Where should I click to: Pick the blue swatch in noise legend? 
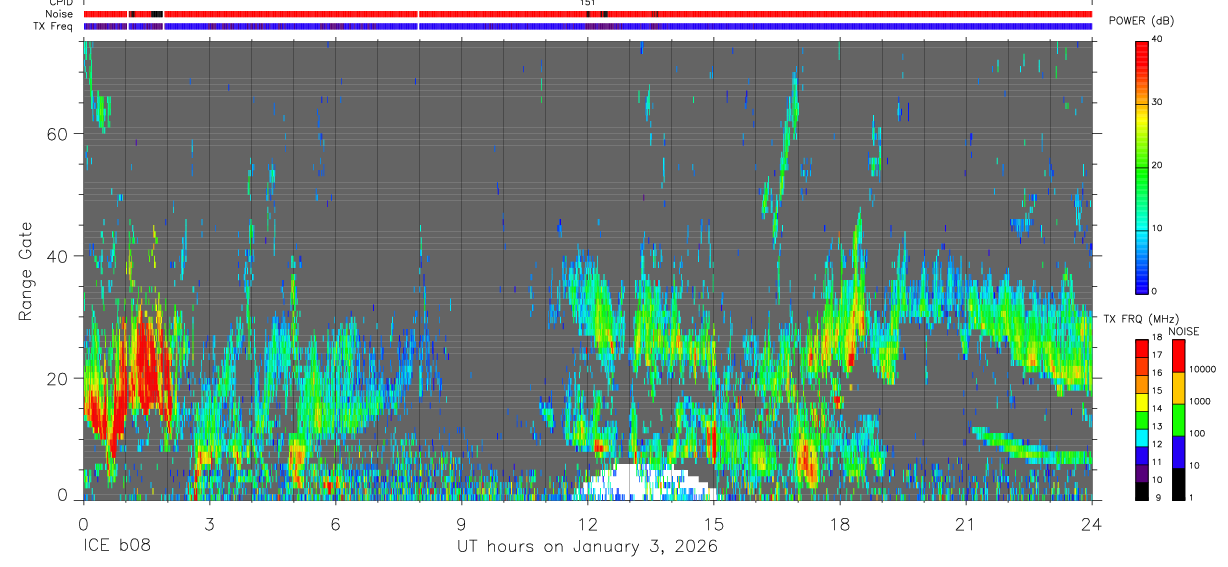[x=1178, y=452]
